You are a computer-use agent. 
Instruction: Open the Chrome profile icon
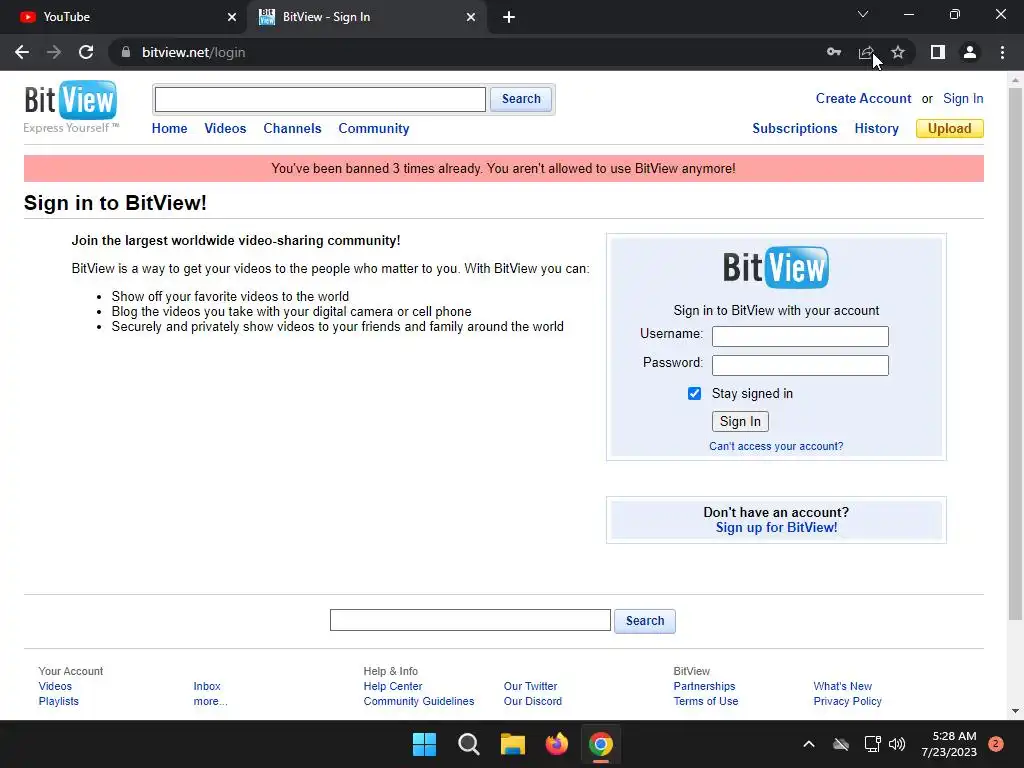coord(970,52)
